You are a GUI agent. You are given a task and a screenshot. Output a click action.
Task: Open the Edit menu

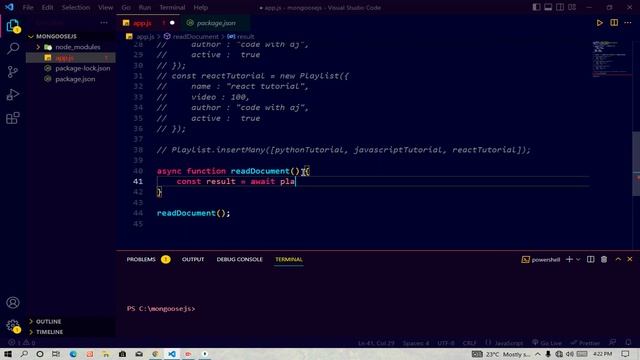[47, 7]
